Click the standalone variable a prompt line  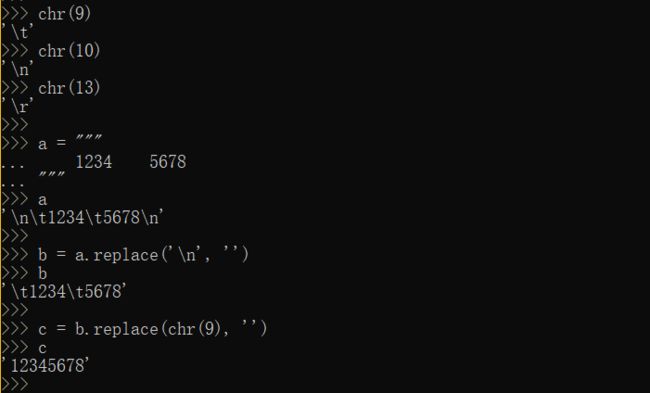[x=24, y=199]
